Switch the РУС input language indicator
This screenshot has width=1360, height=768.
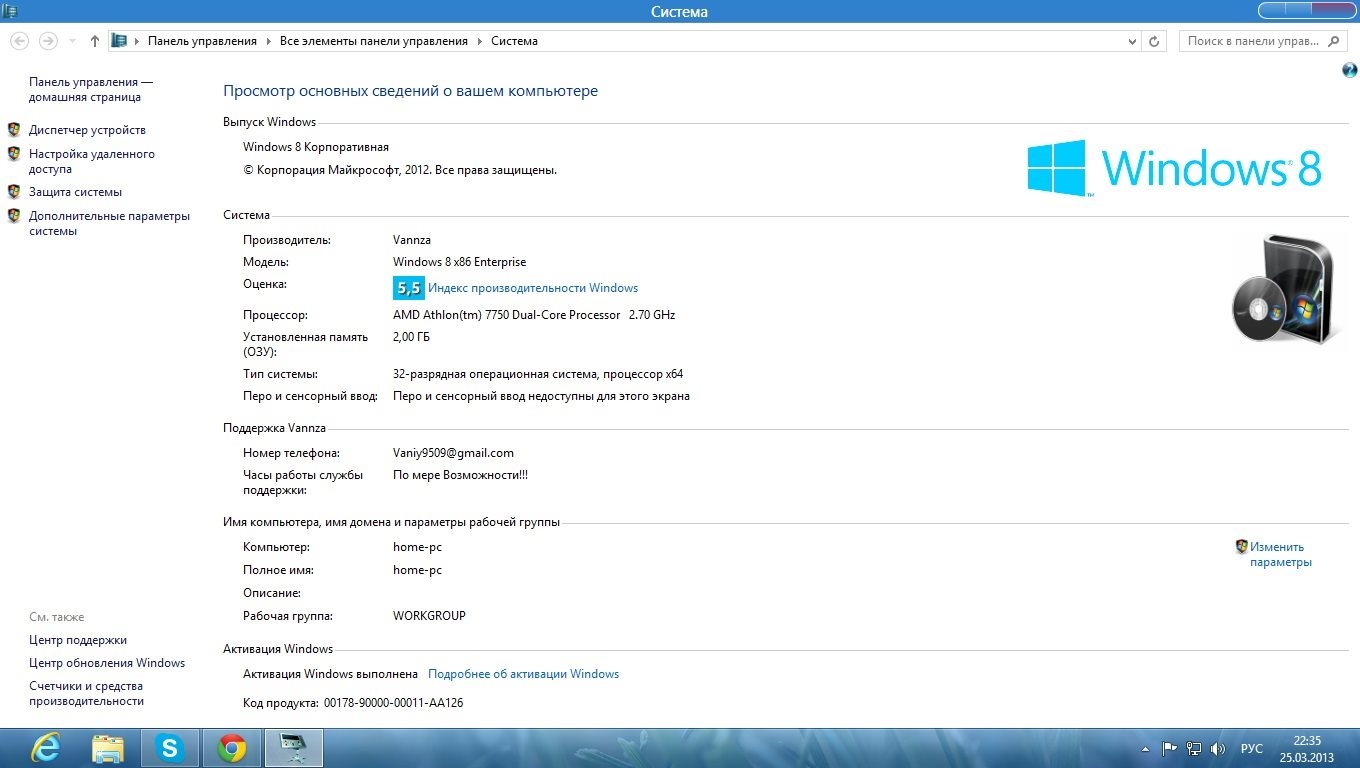(1251, 749)
